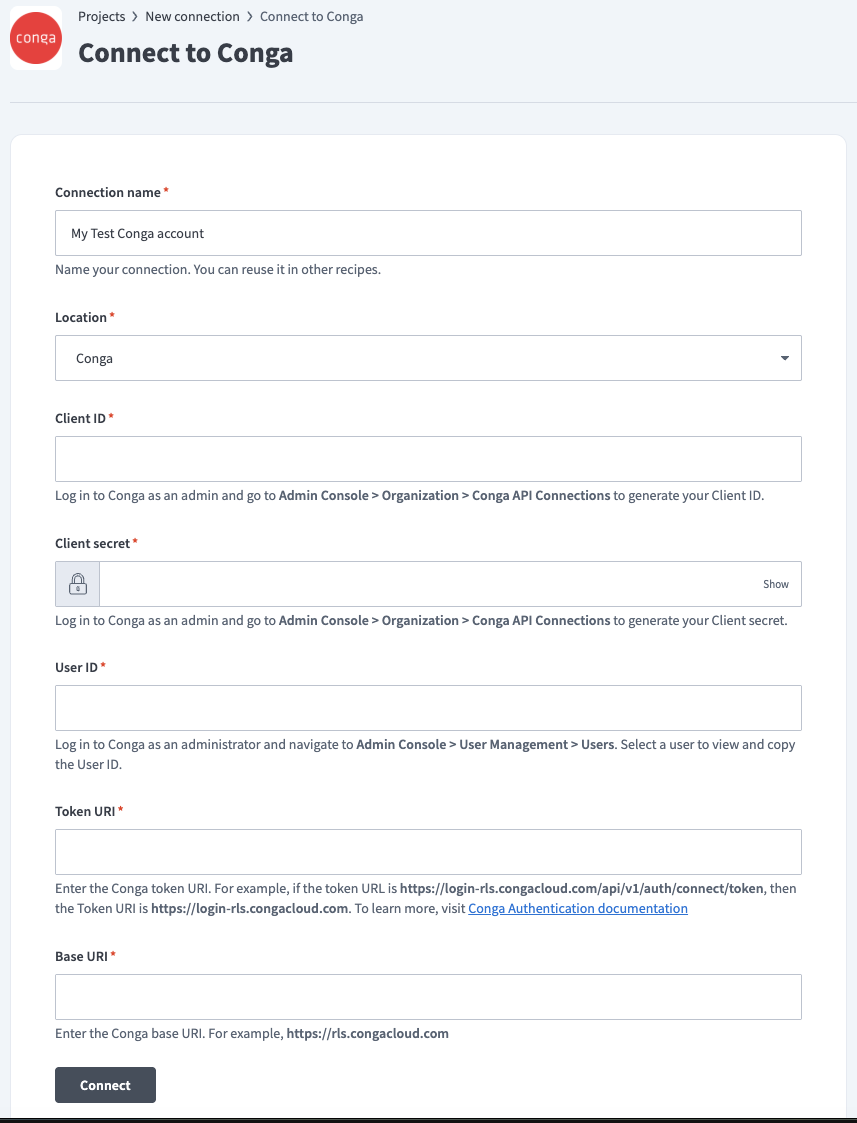Click the Base URI input field
This screenshot has width=857, height=1123.
(428, 997)
